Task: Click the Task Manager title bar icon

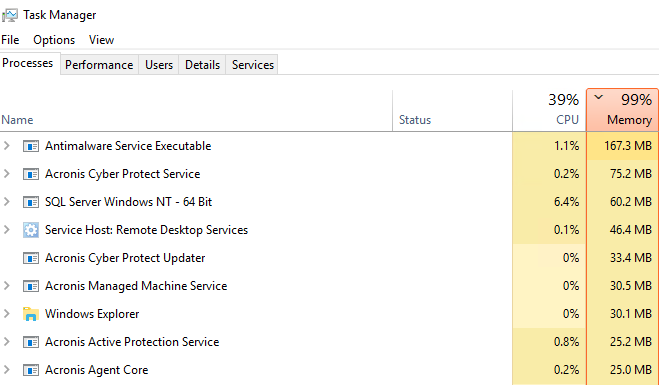Action: [x=9, y=15]
